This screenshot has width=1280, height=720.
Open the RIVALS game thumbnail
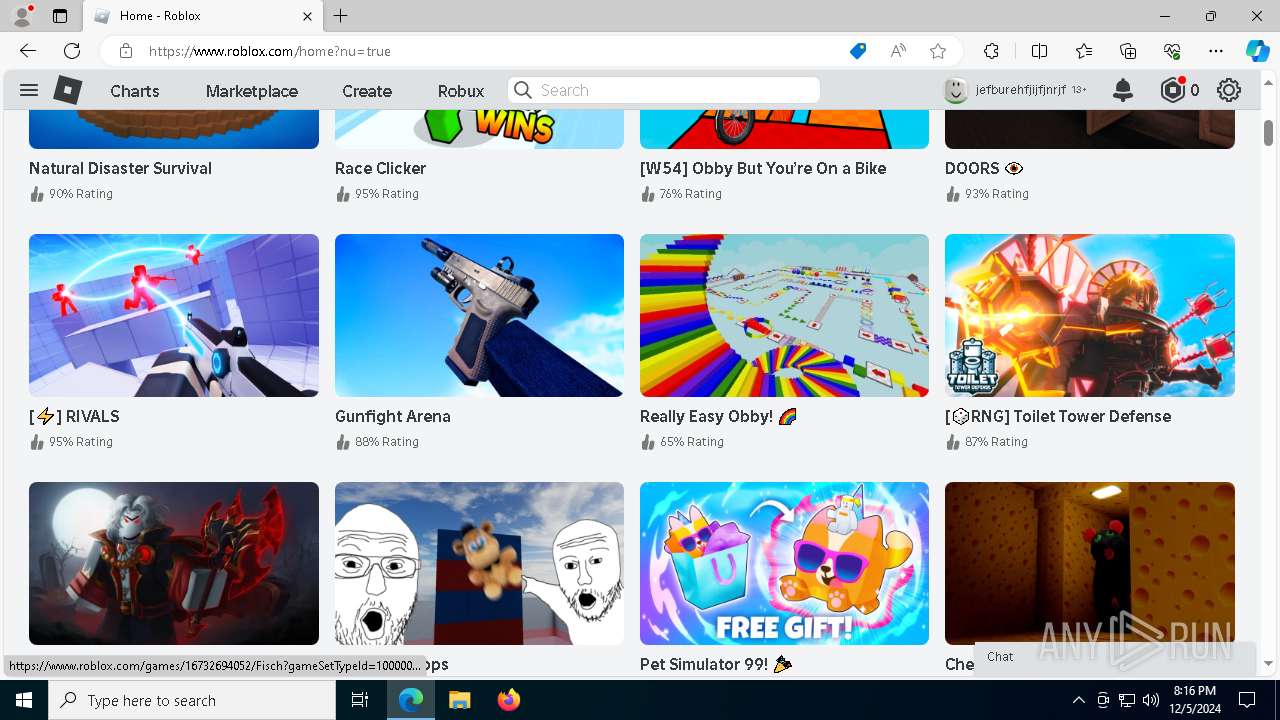174,315
